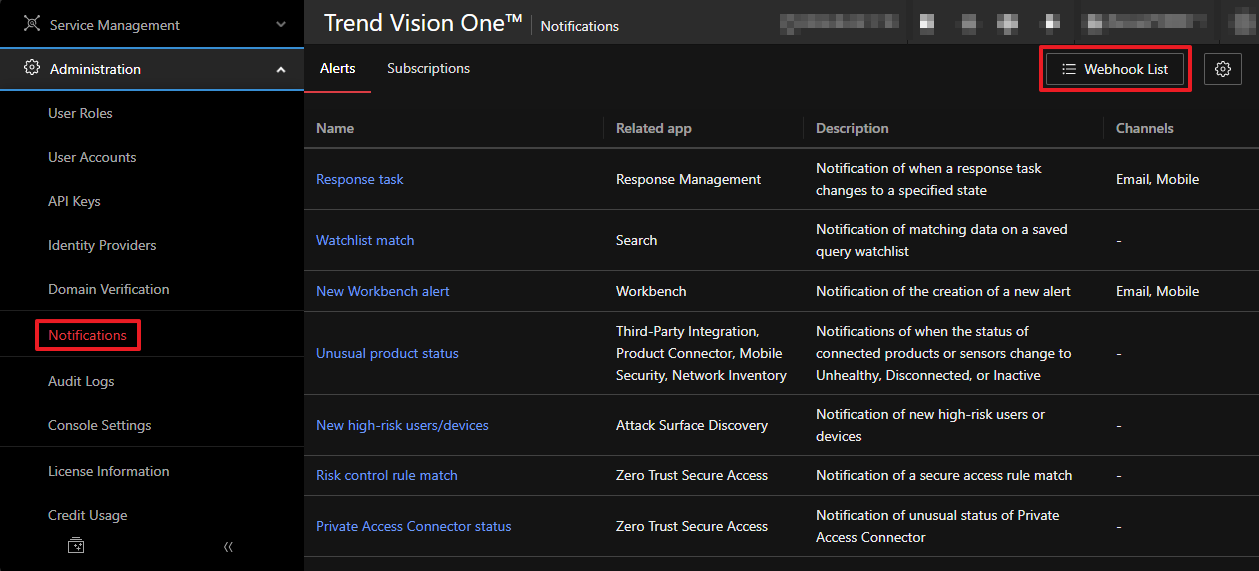Open notification settings via top-right gear icon
Viewport: 1259px width, 571px height.
coord(1222,69)
